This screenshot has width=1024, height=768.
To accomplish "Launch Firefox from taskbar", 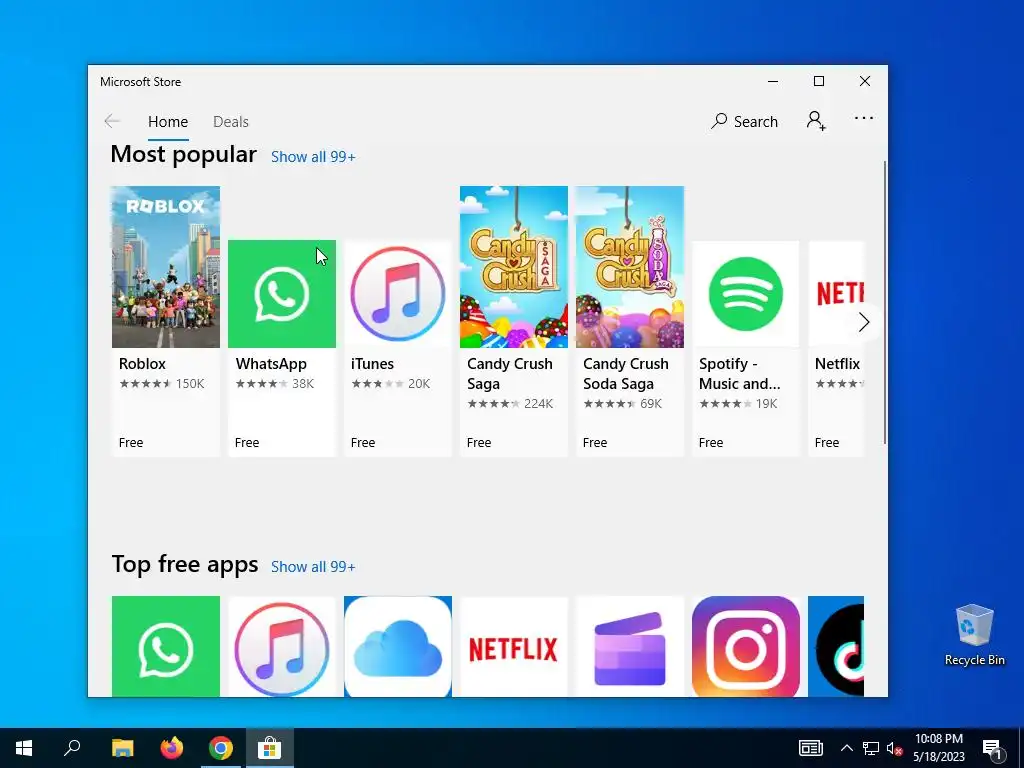I will click(172, 748).
